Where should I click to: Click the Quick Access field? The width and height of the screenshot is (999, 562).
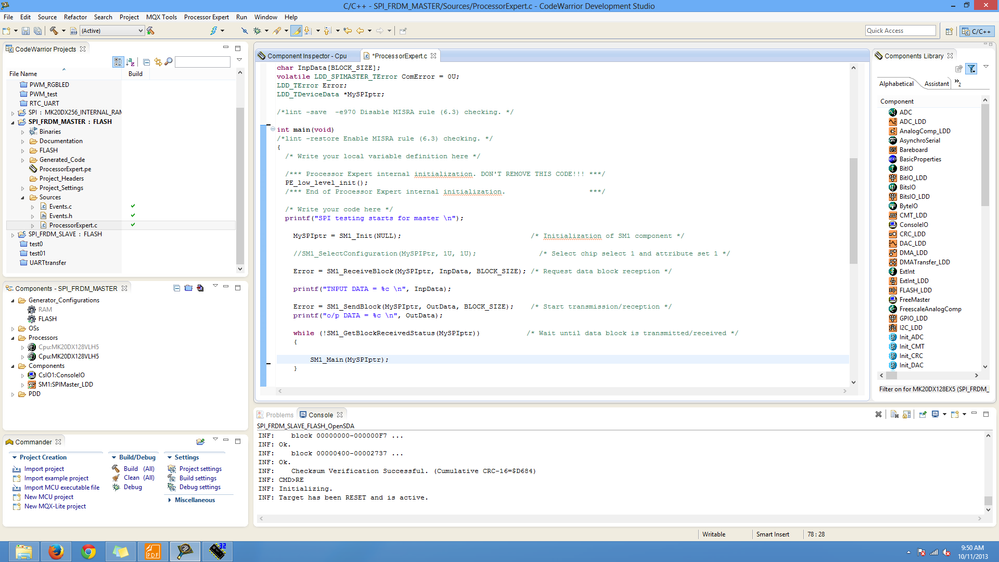900,31
